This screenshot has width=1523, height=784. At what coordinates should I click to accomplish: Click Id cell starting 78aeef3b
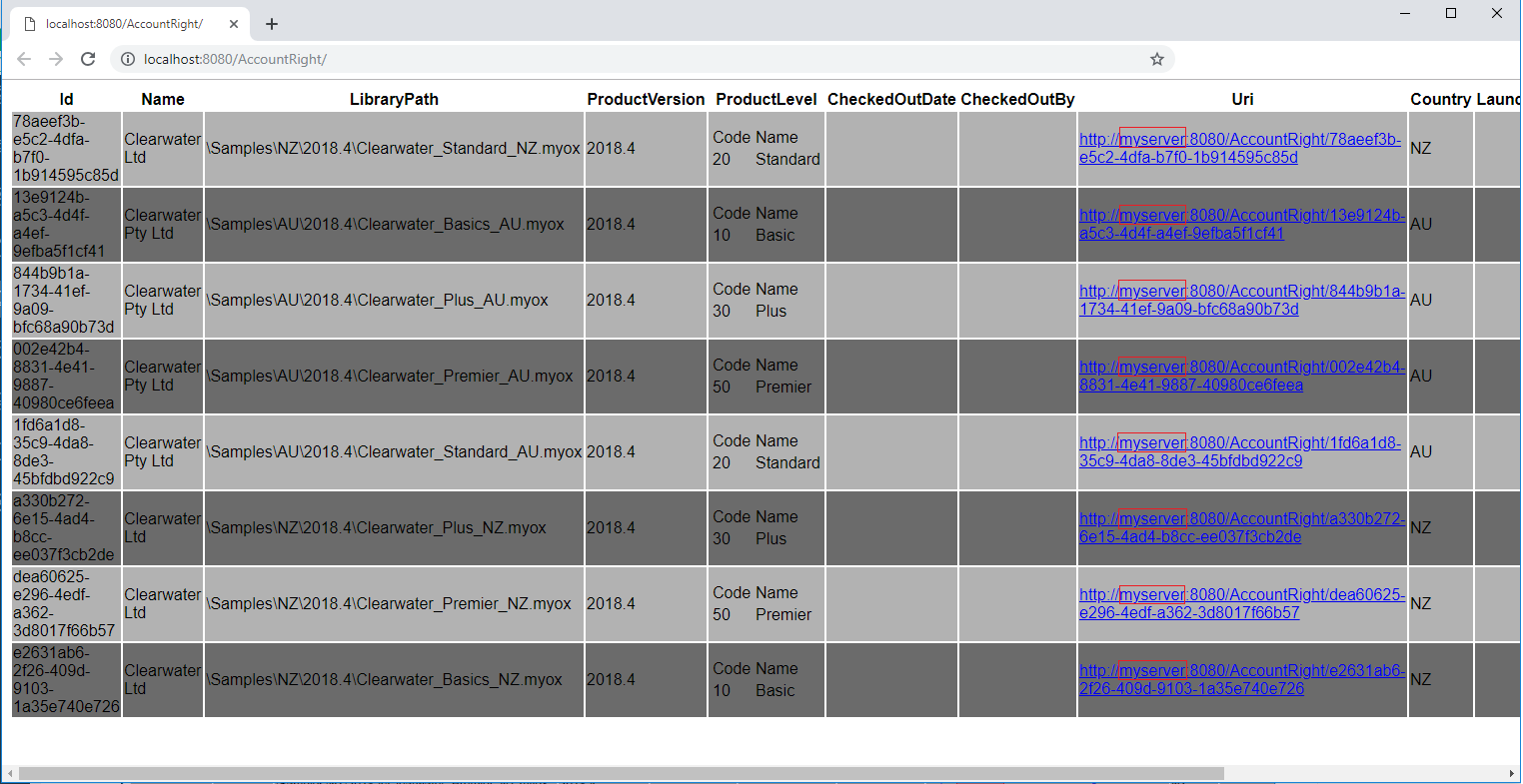click(x=66, y=148)
